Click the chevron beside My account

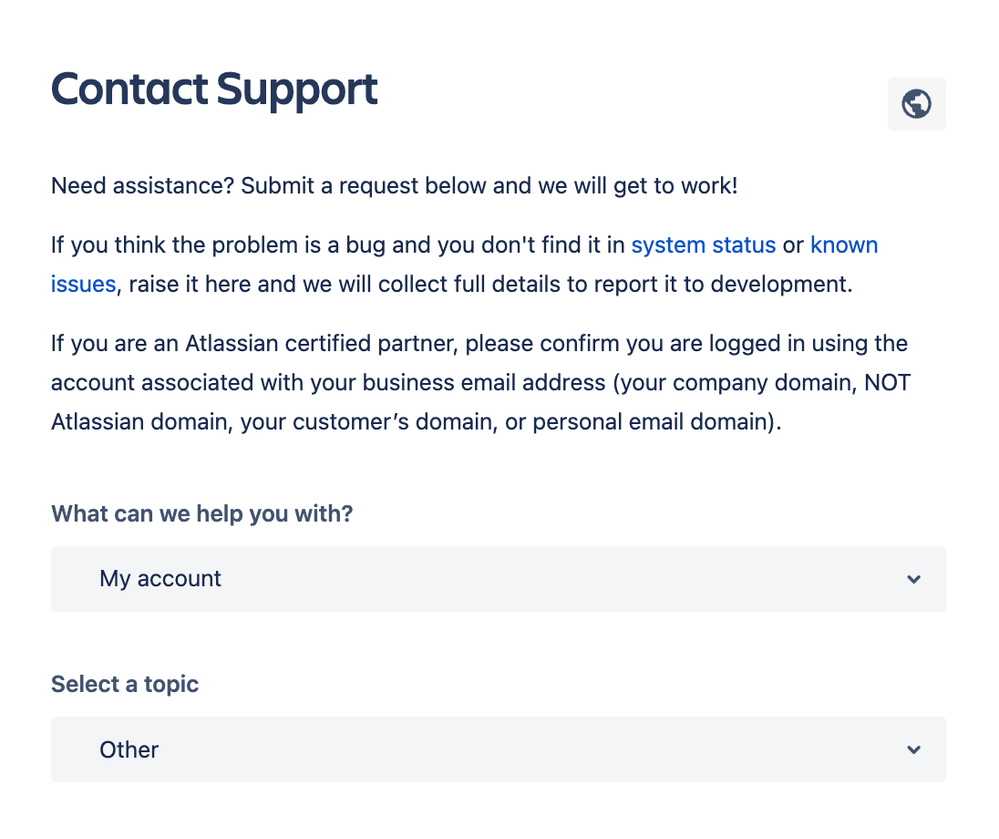point(914,579)
